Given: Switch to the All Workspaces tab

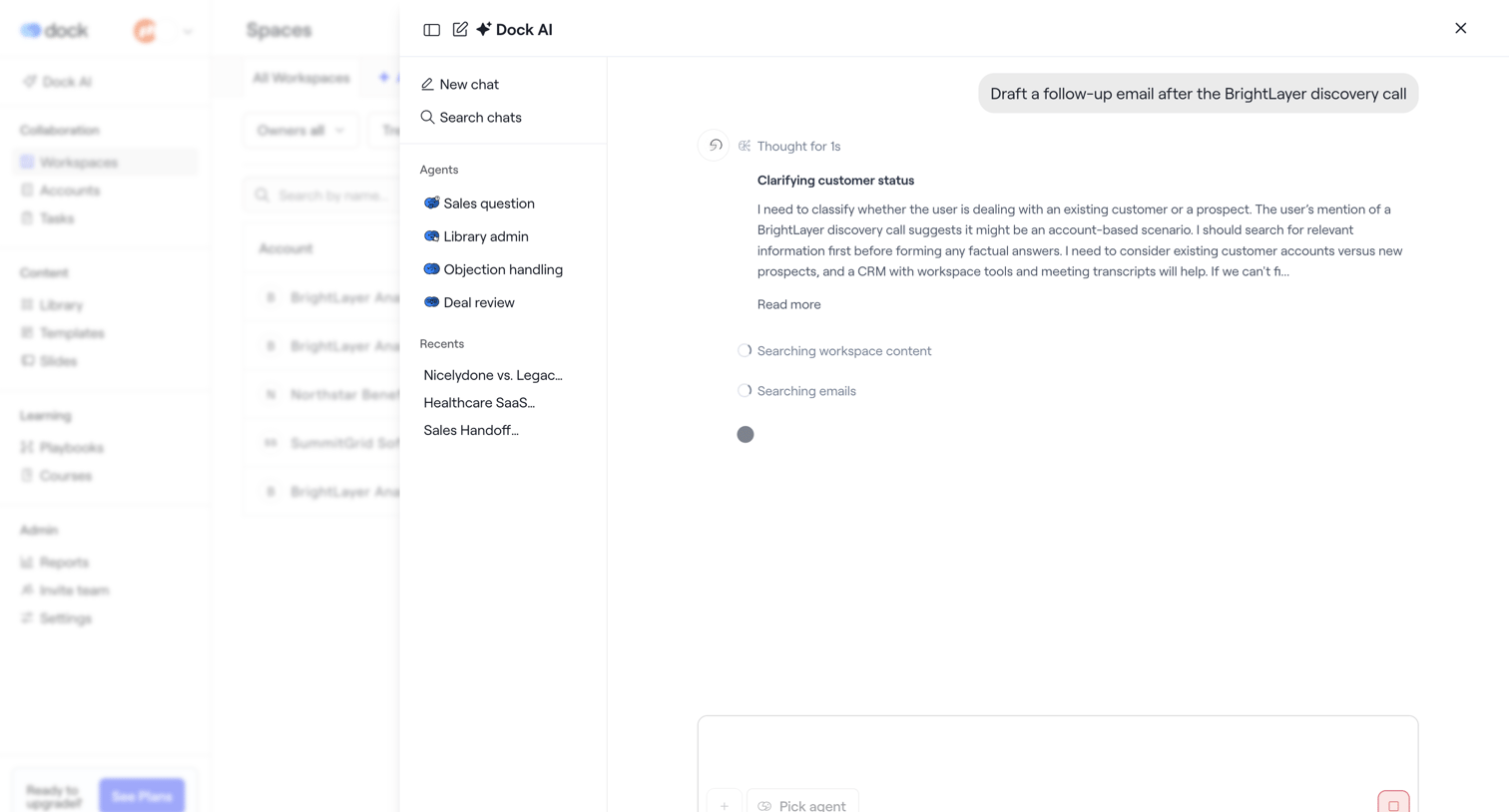Looking at the screenshot, I should [x=301, y=78].
